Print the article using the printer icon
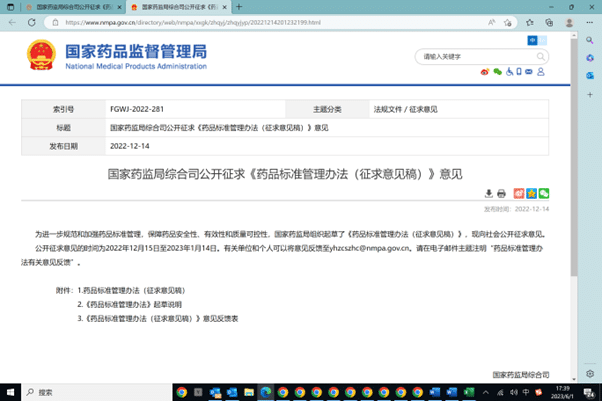 (501, 193)
